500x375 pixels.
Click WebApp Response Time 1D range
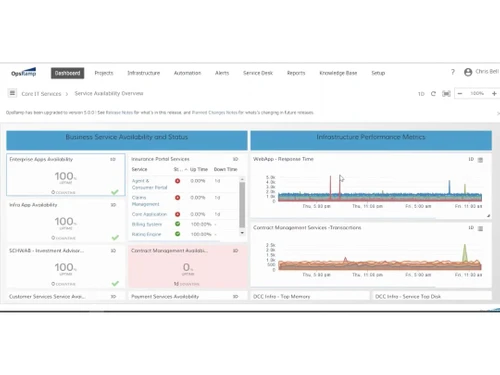click(471, 159)
